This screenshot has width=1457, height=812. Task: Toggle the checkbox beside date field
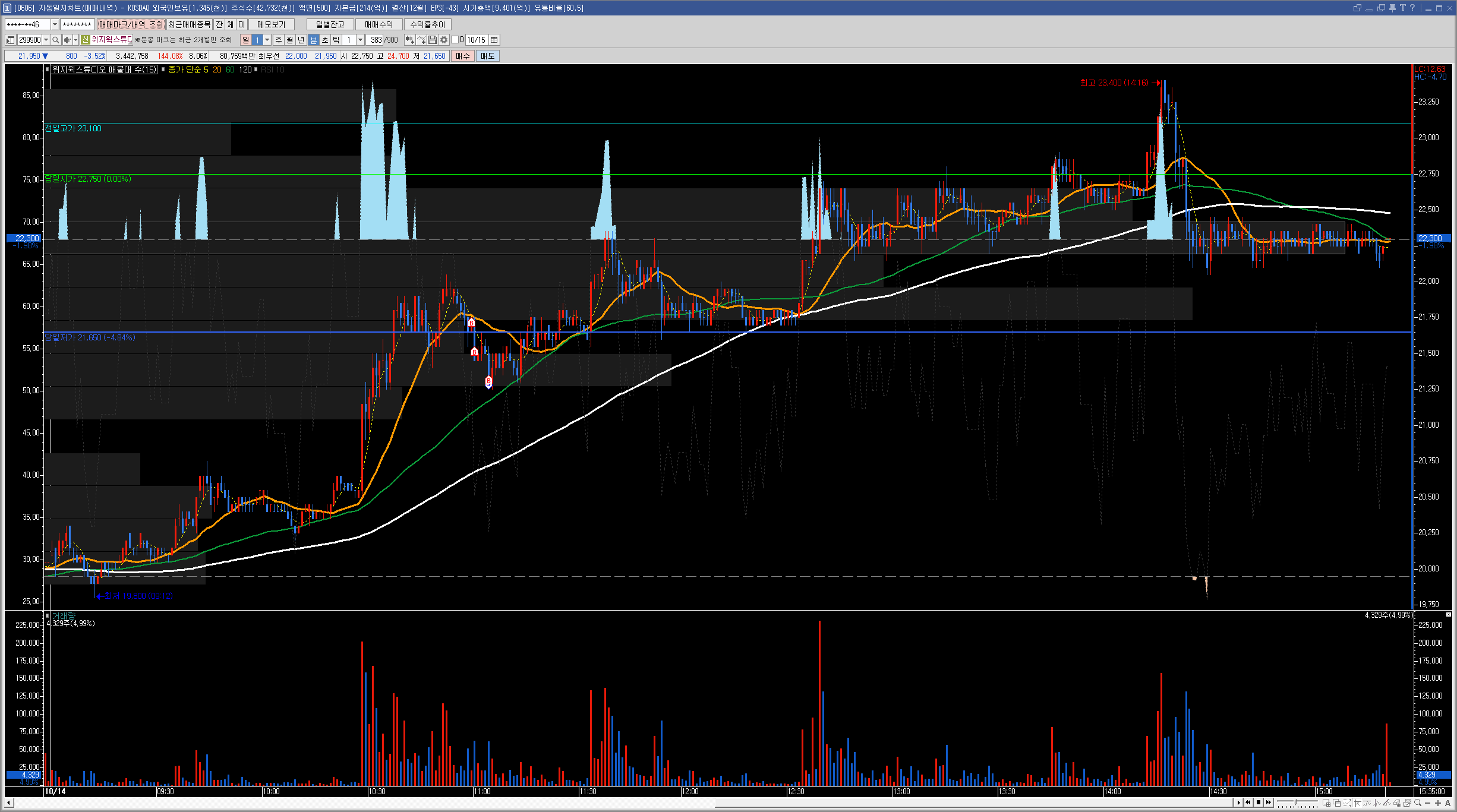pyautogui.click(x=455, y=40)
